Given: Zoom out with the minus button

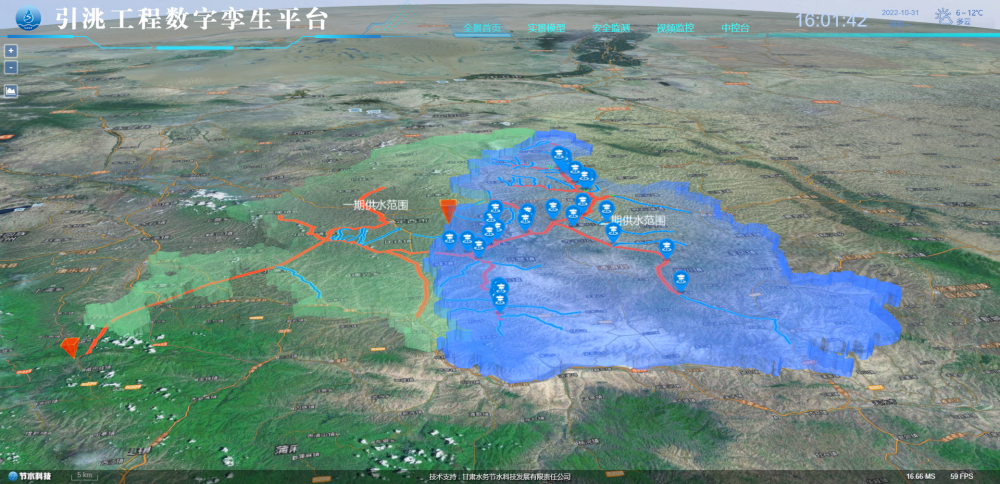Looking at the screenshot, I should click(x=10, y=67).
